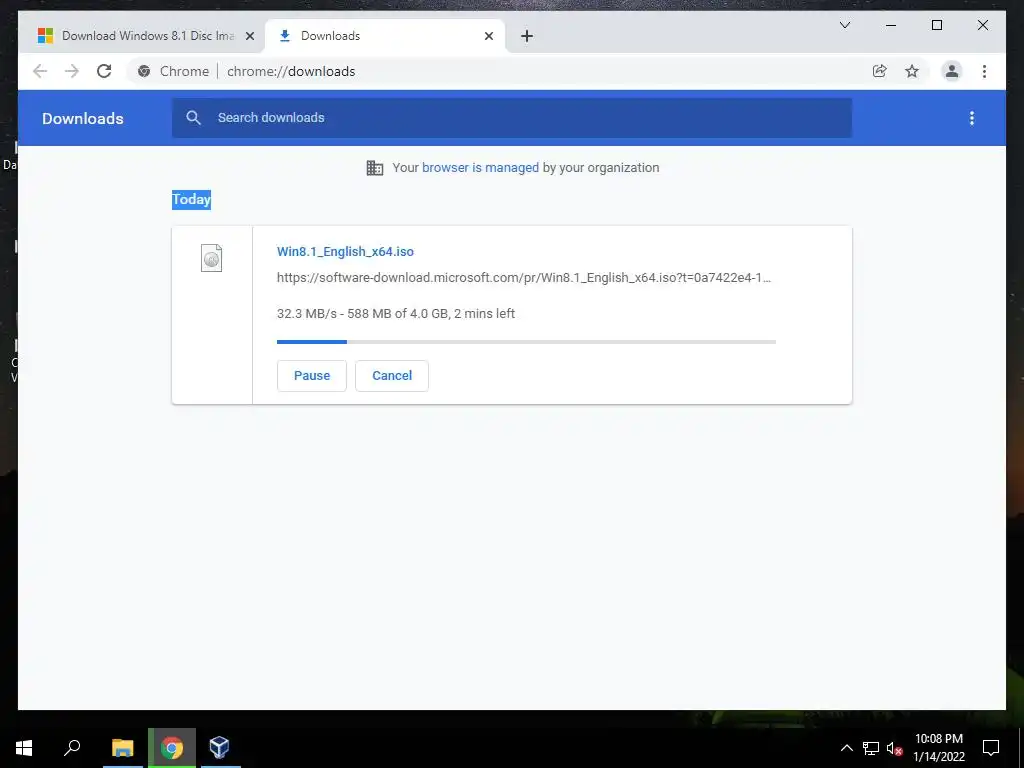This screenshot has width=1024, height=768.
Task: Click the highlighted Today heading
Action: (x=191, y=199)
